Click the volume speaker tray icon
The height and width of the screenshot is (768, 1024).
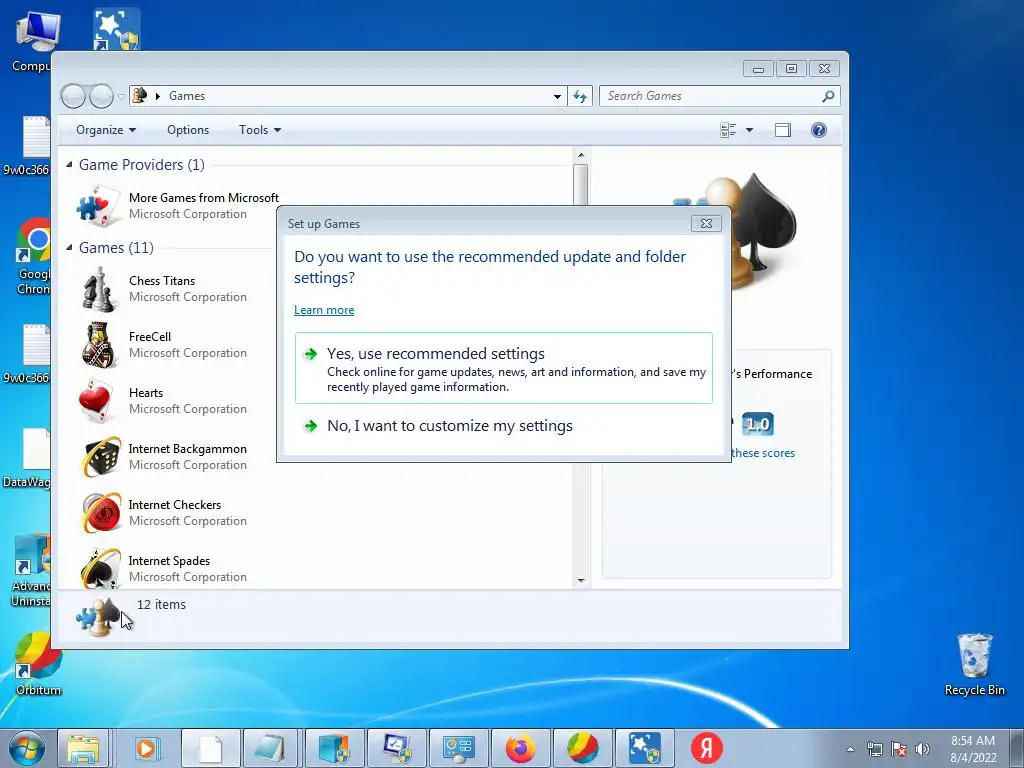[x=922, y=749]
